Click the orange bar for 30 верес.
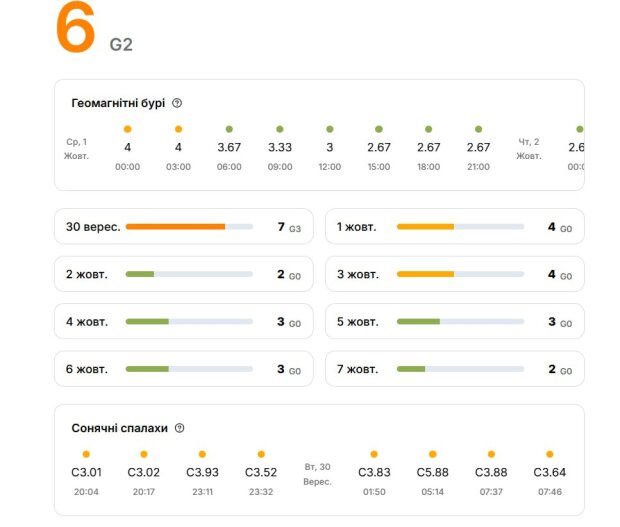The height and width of the screenshot is (527, 620). pyautogui.click(x=175, y=227)
